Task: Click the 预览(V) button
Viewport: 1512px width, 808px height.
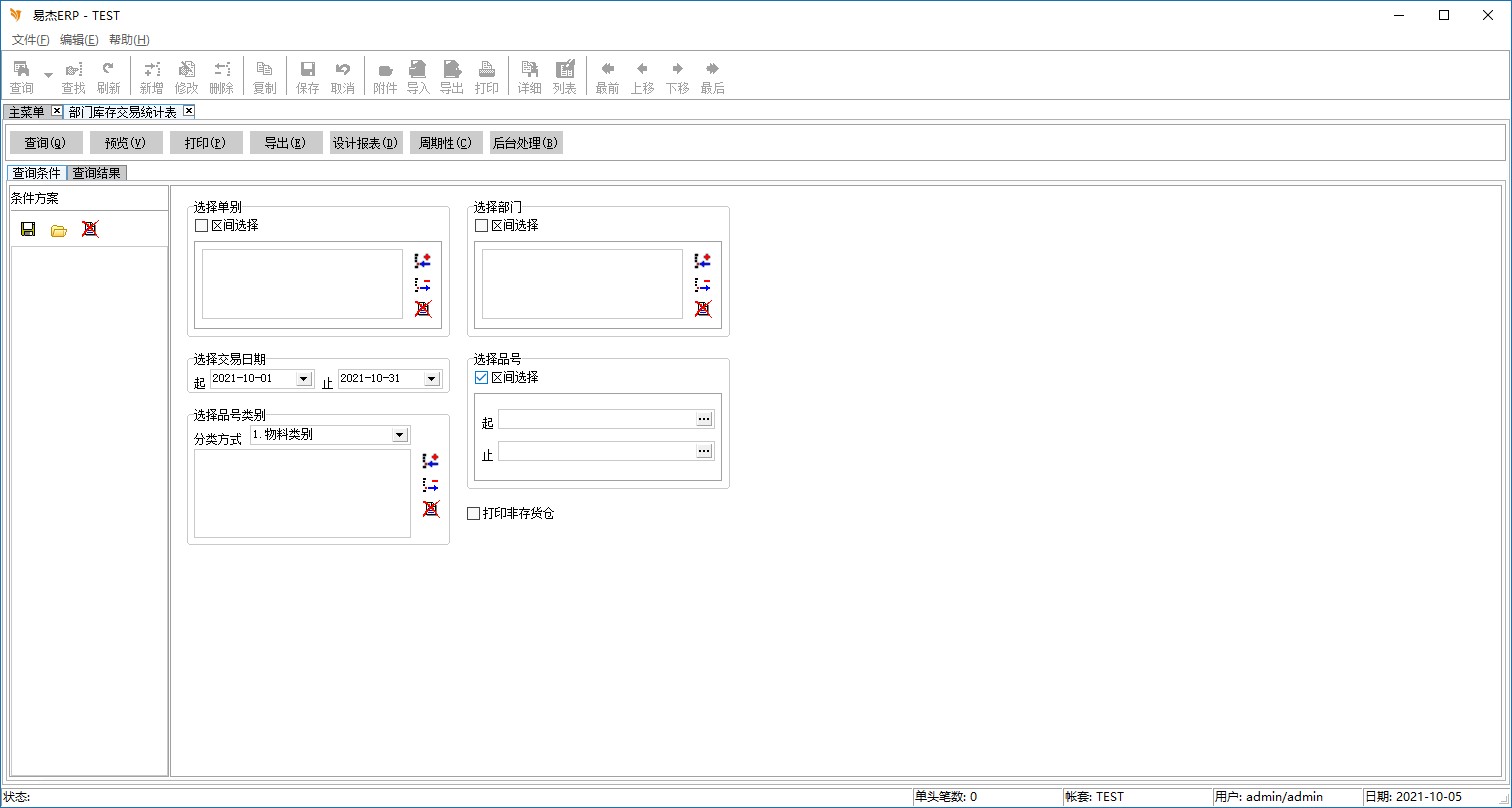Action: point(126,143)
